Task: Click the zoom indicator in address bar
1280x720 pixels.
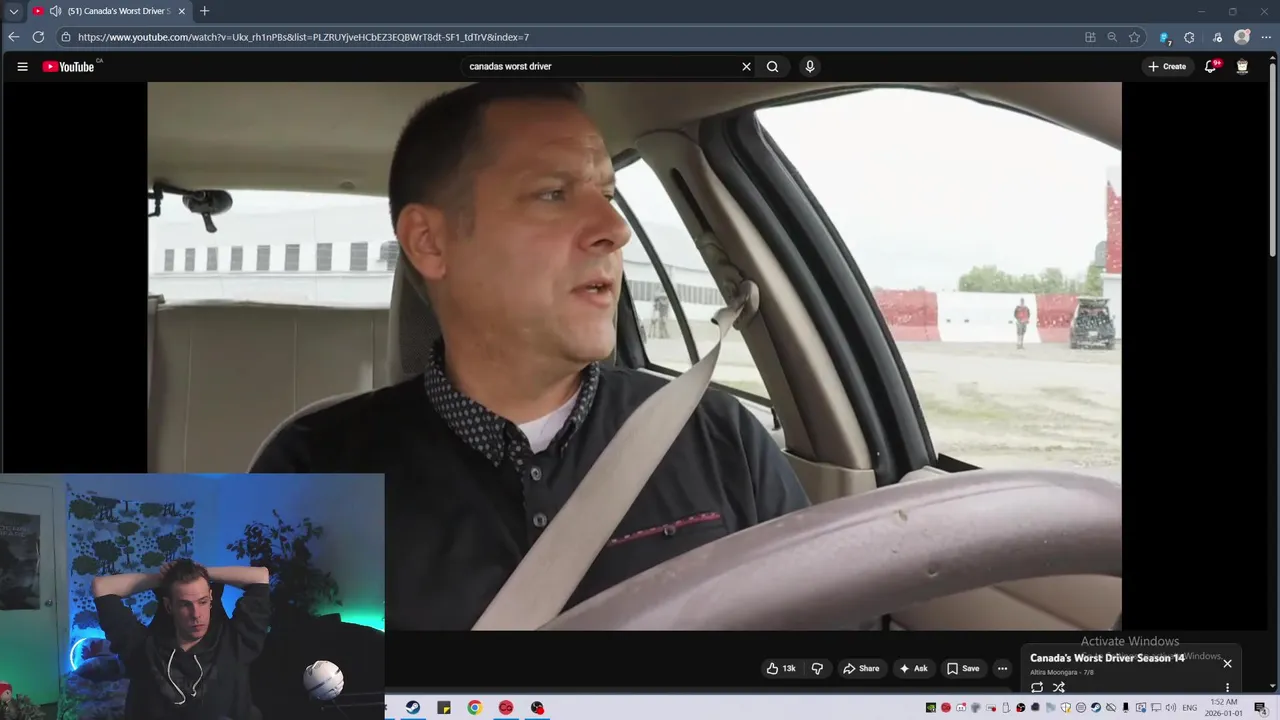Action: tap(1112, 37)
